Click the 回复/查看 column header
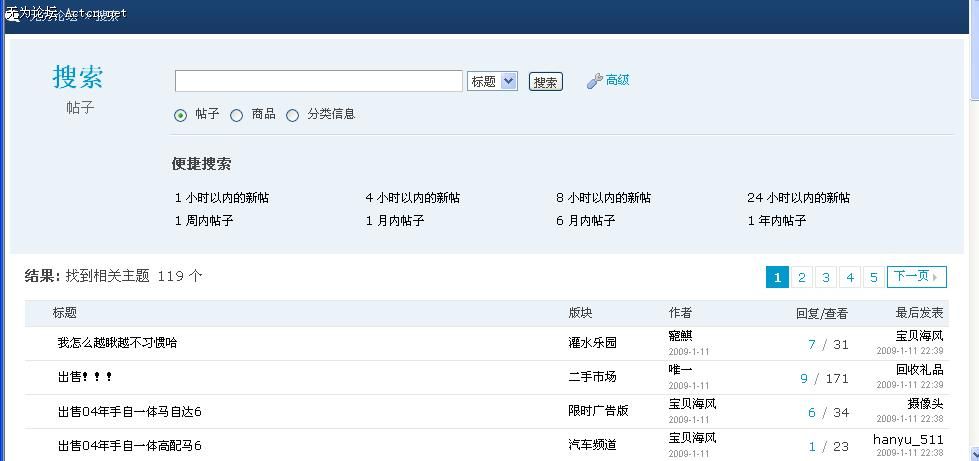 [822, 314]
